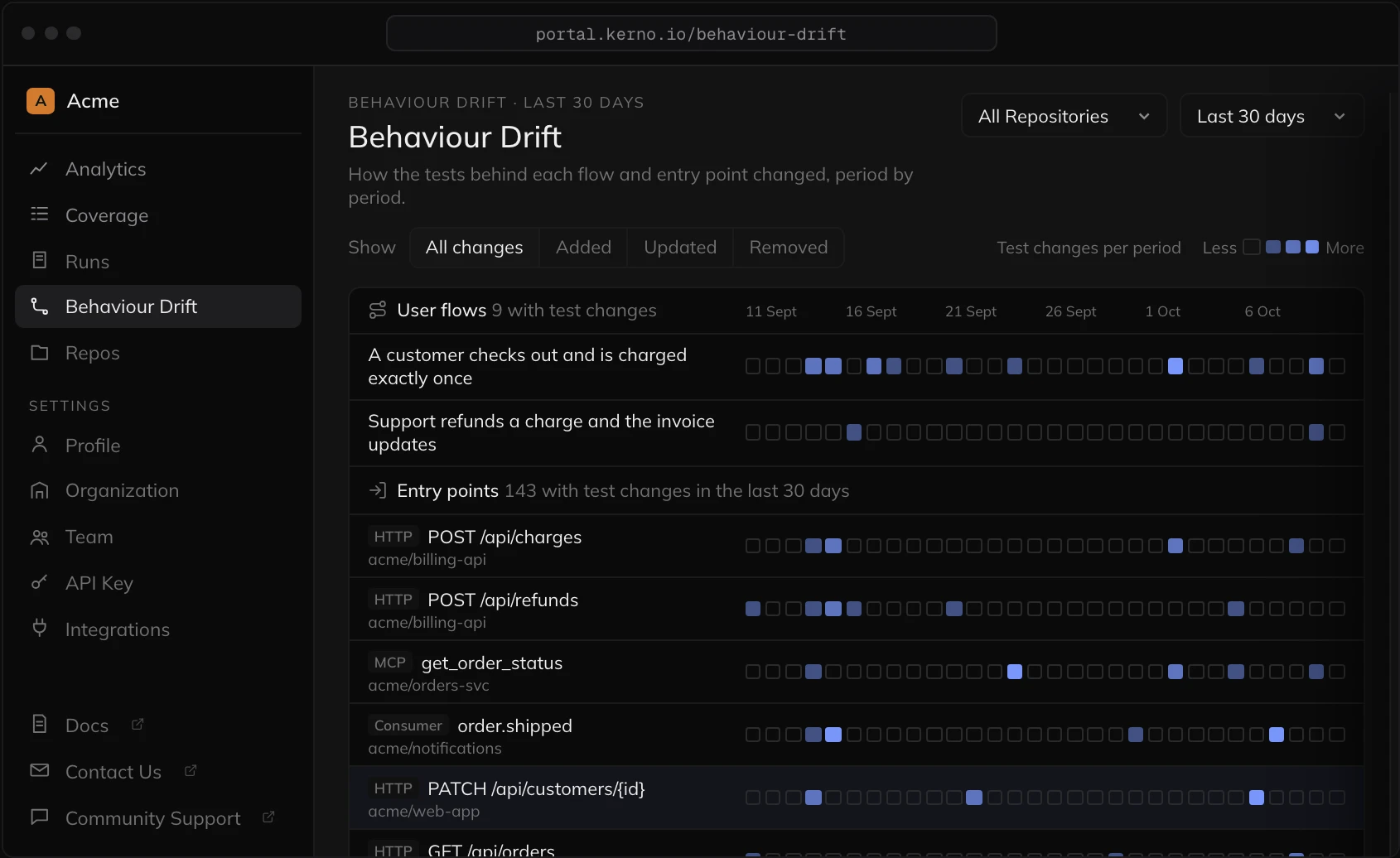Click the Organization building icon
This screenshot has height=858, width=1400.
click(39, 490)
